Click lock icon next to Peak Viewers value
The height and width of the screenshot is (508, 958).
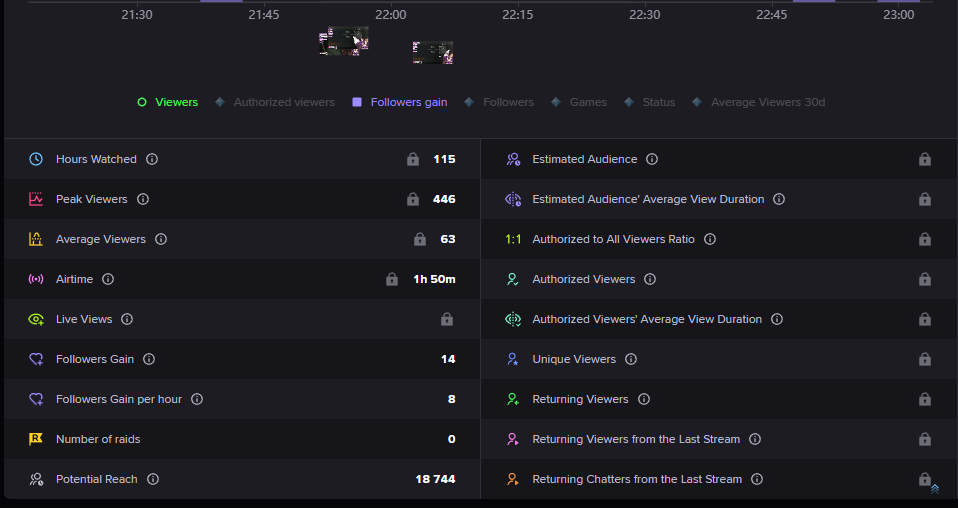[413, 199]
